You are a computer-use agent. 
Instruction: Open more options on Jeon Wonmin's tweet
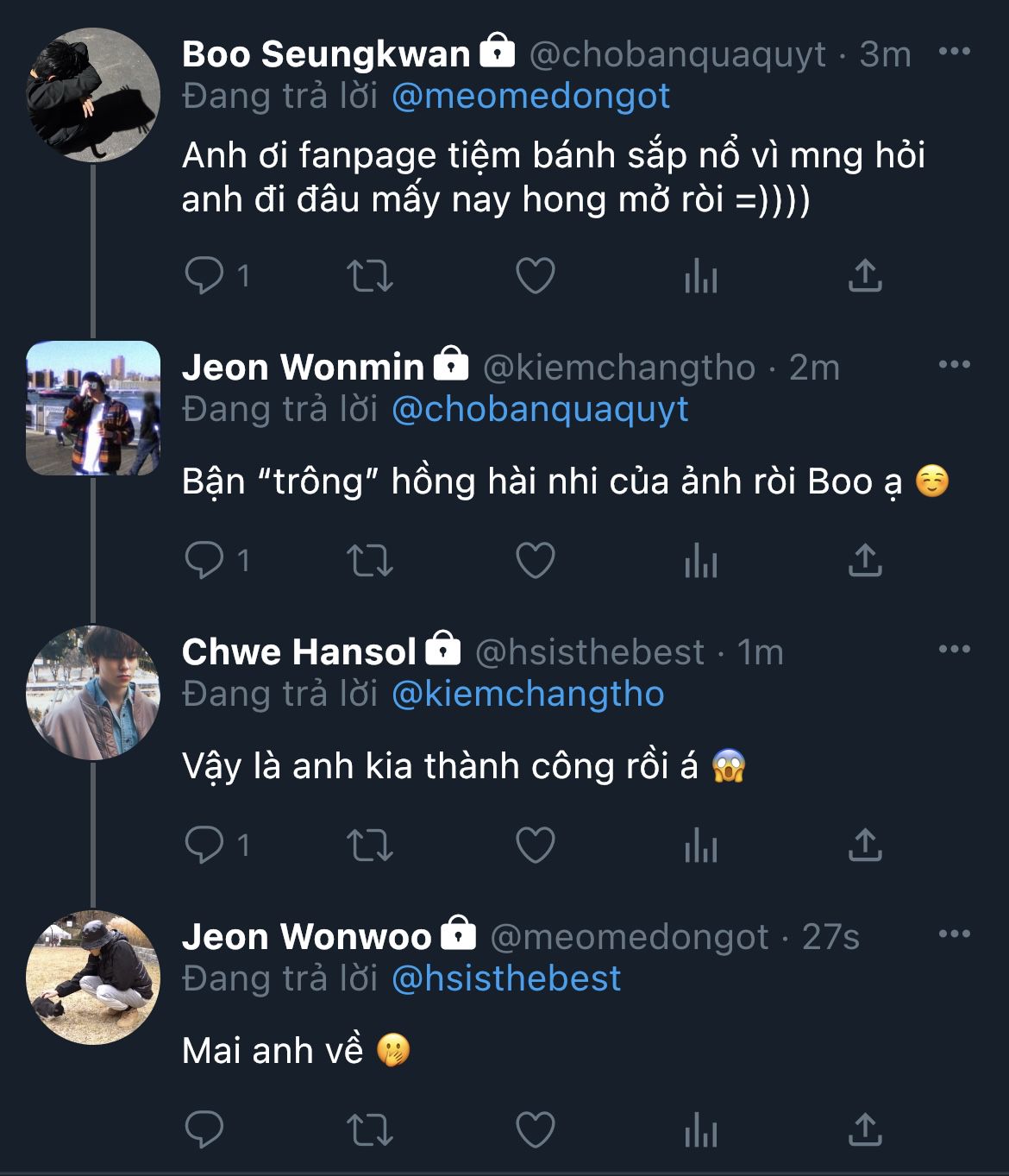(x=954, y=365)
